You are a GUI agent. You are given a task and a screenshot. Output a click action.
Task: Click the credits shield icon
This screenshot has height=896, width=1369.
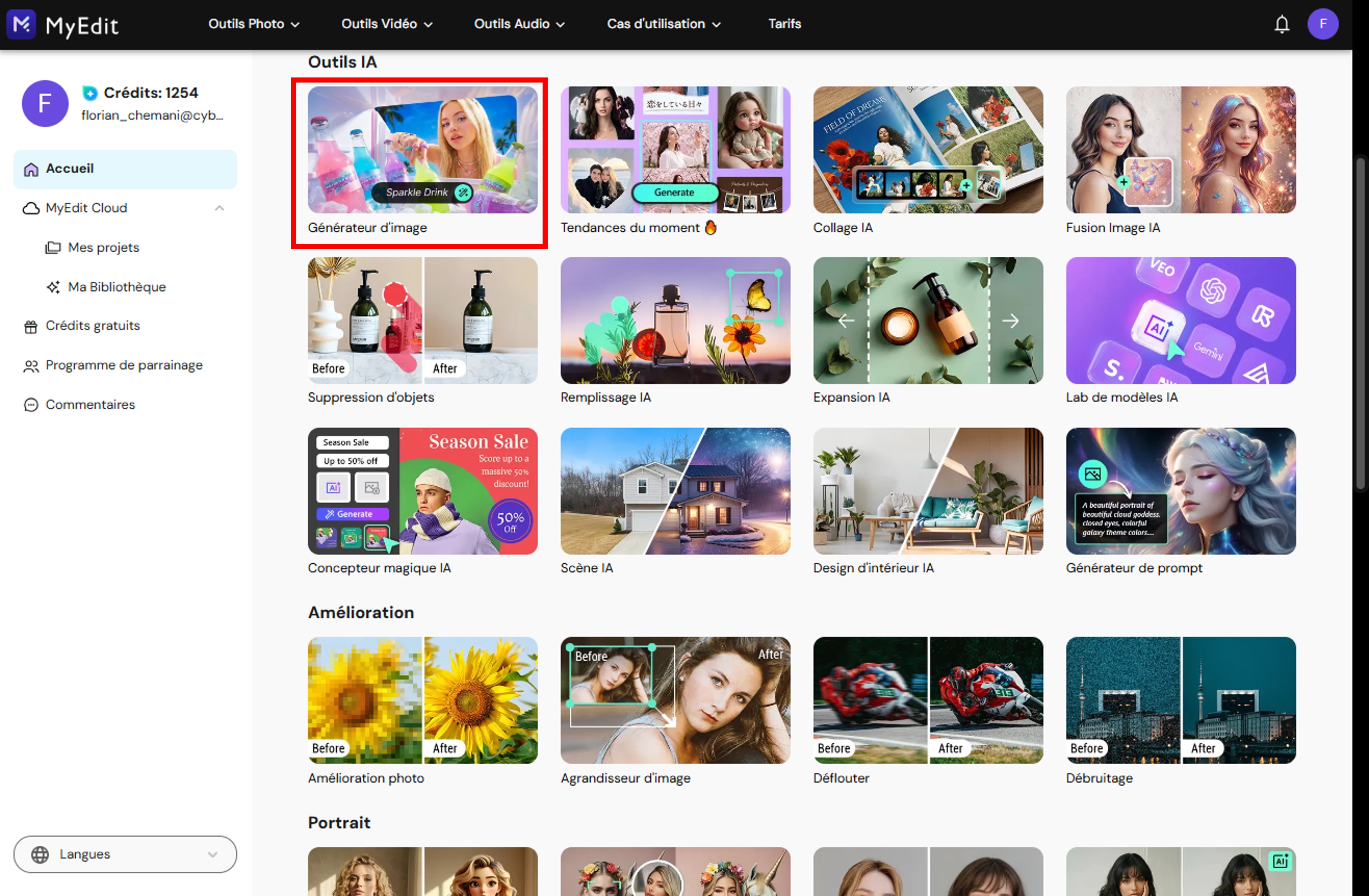90,93
